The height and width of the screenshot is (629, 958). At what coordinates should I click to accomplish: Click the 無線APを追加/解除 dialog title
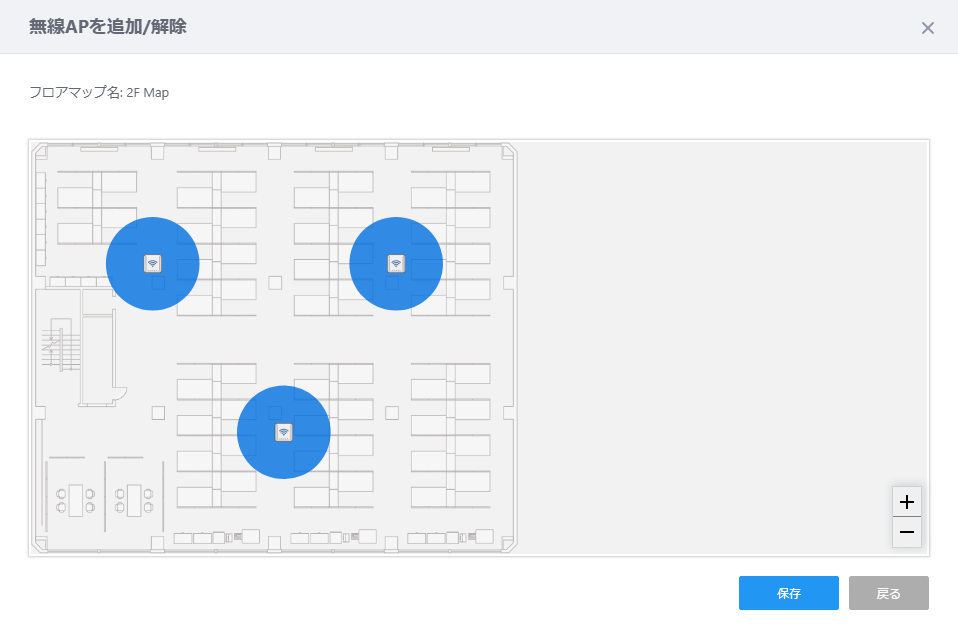(x=108, y=27)
